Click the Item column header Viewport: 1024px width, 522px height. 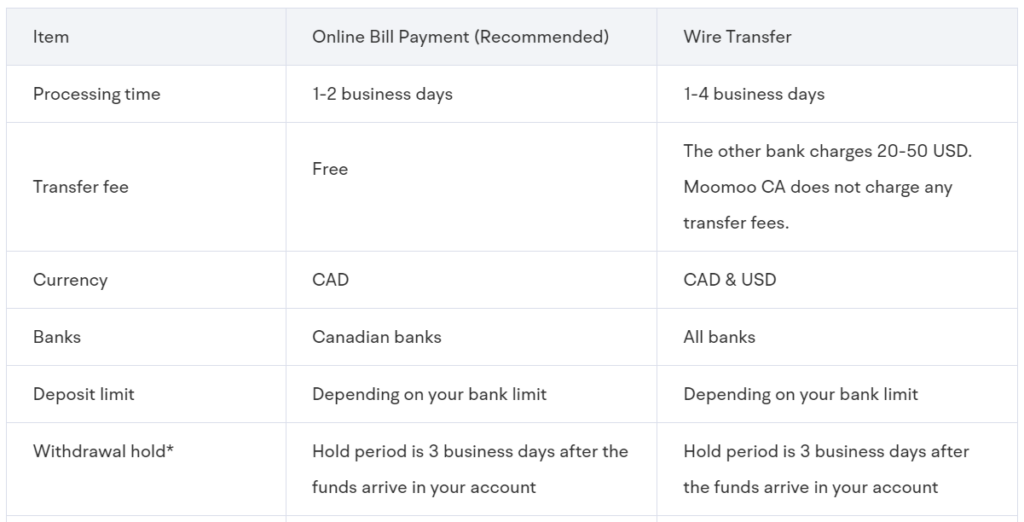(x=51, y=37)
